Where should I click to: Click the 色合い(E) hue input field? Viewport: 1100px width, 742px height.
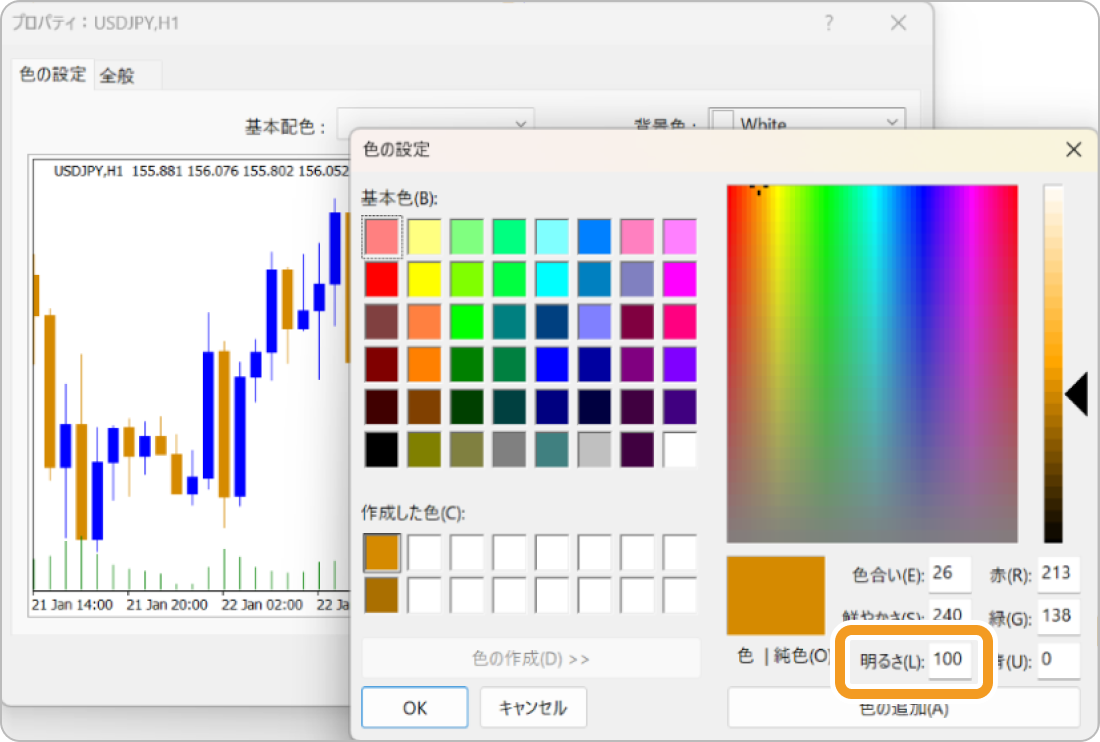click(950, 574)
